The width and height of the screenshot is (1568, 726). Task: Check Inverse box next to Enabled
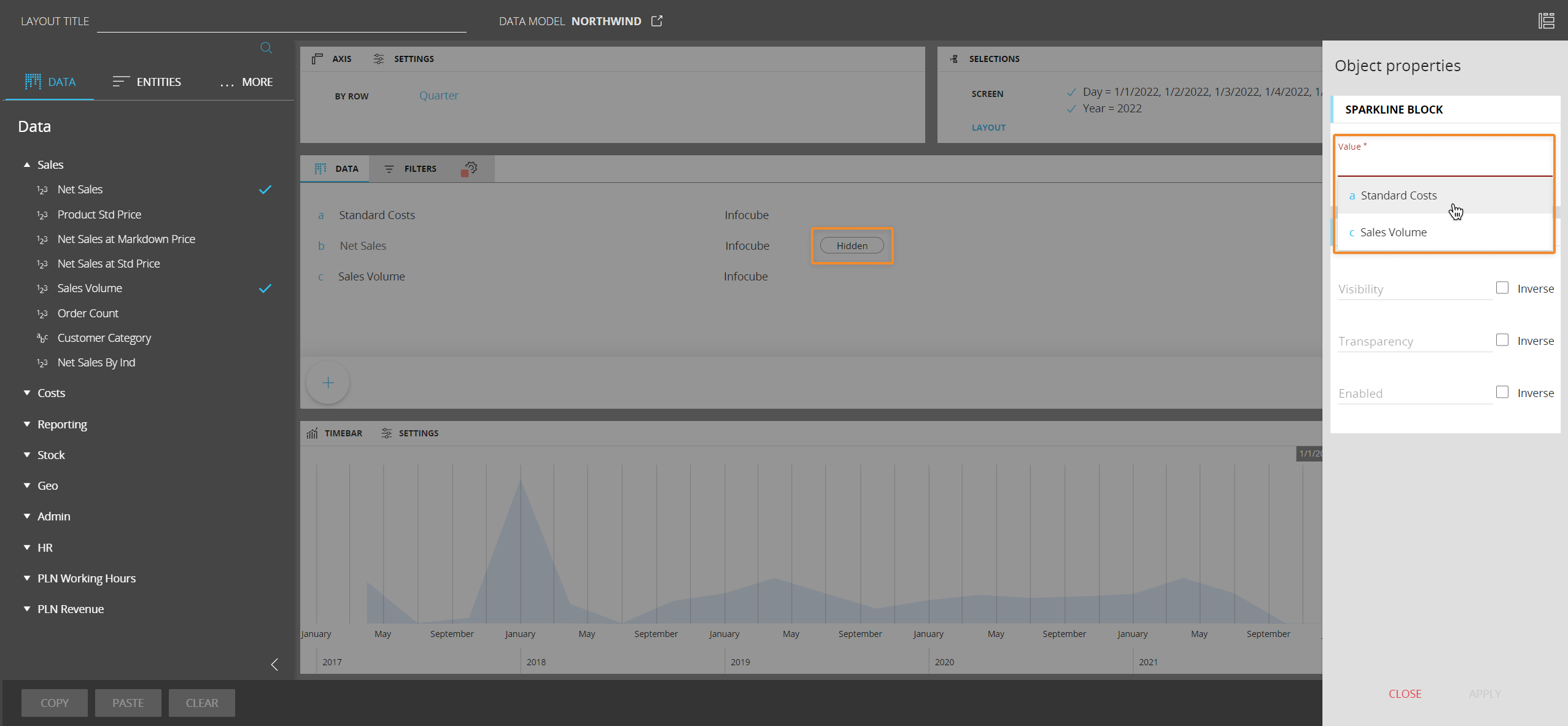[x=1502, y=392]
